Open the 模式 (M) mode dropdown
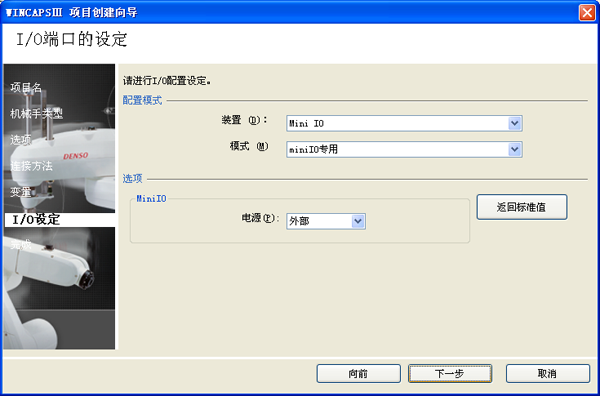The width and height of the screenshot is (600, 396). [404, 150]
